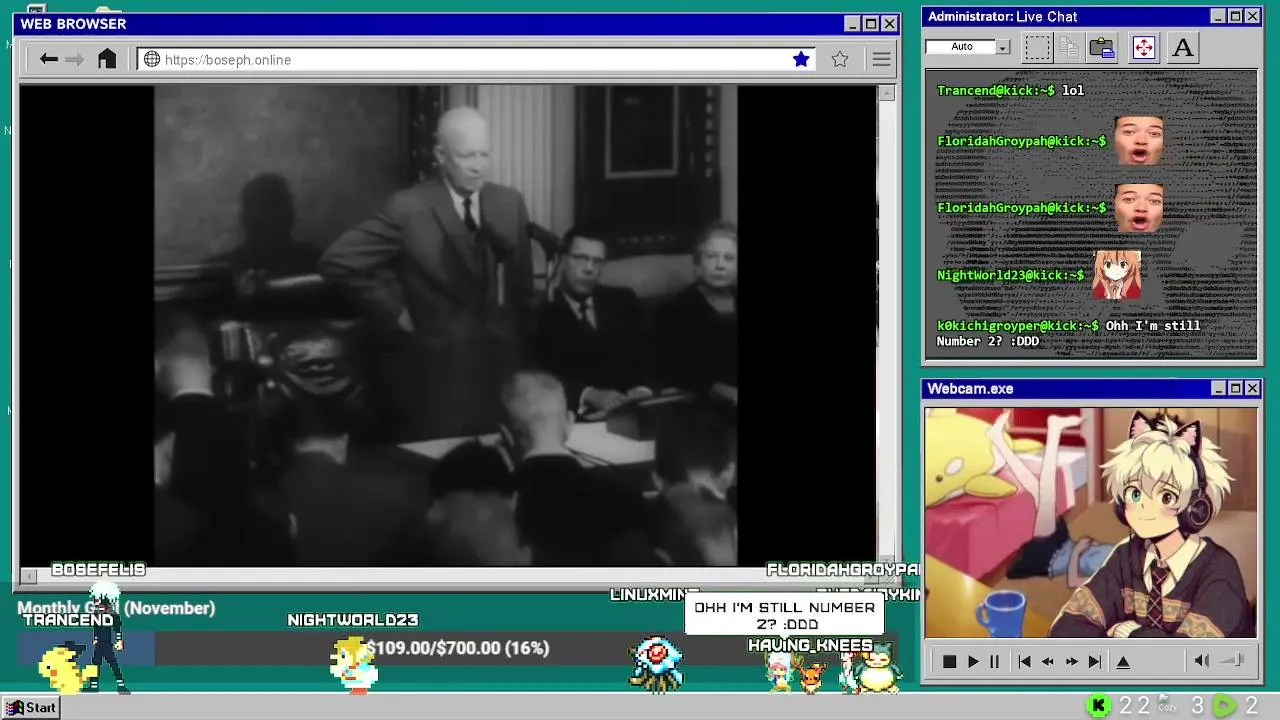The height and width of the screenshot is (720, 1280).
Task: Click NightWorld23's anime girl emote
Action: [x=1117, y=275]
